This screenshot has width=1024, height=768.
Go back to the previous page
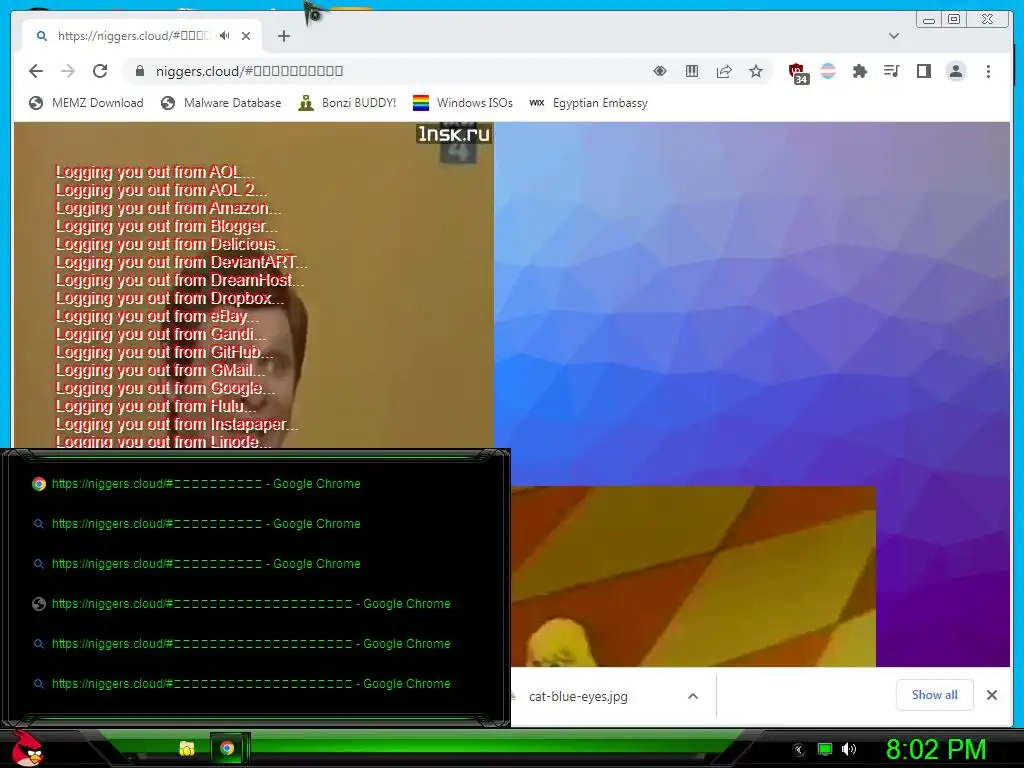(x=36, y=71)
